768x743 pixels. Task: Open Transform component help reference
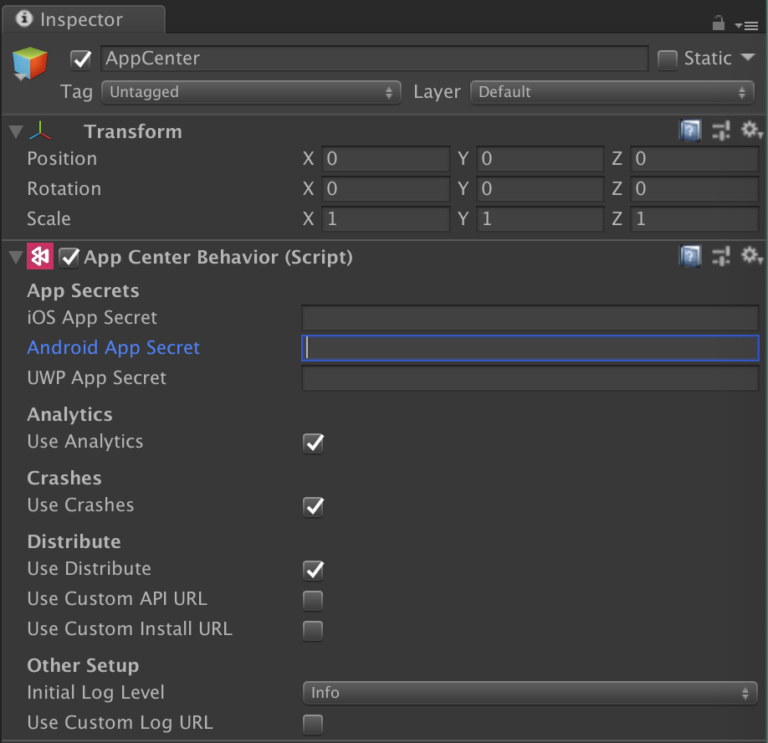click(690, 131)
